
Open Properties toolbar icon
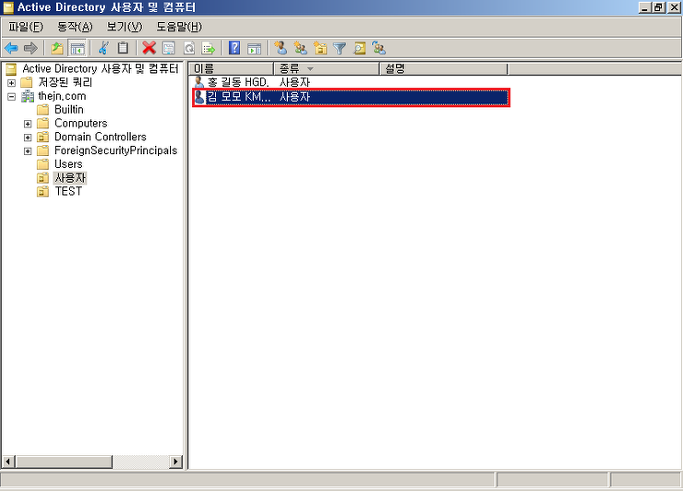(169, 48)
